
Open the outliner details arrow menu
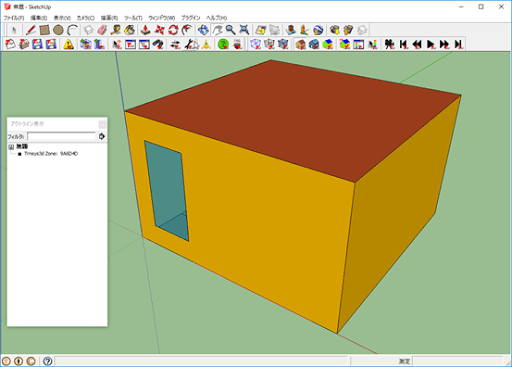[102, 136]
